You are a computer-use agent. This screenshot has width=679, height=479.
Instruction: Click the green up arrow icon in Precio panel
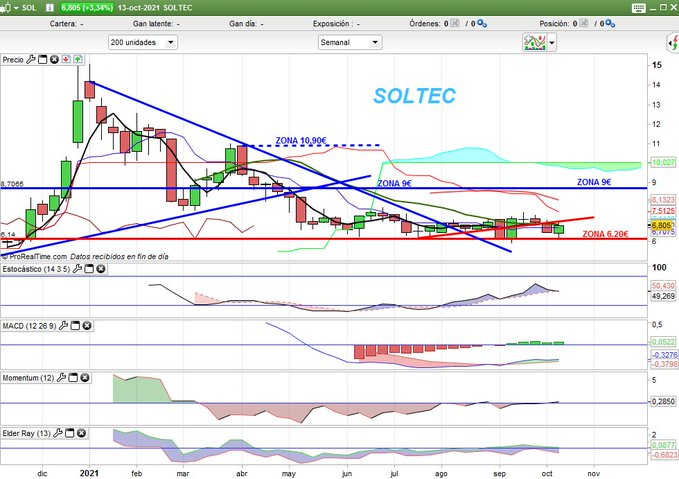[78, 59]
